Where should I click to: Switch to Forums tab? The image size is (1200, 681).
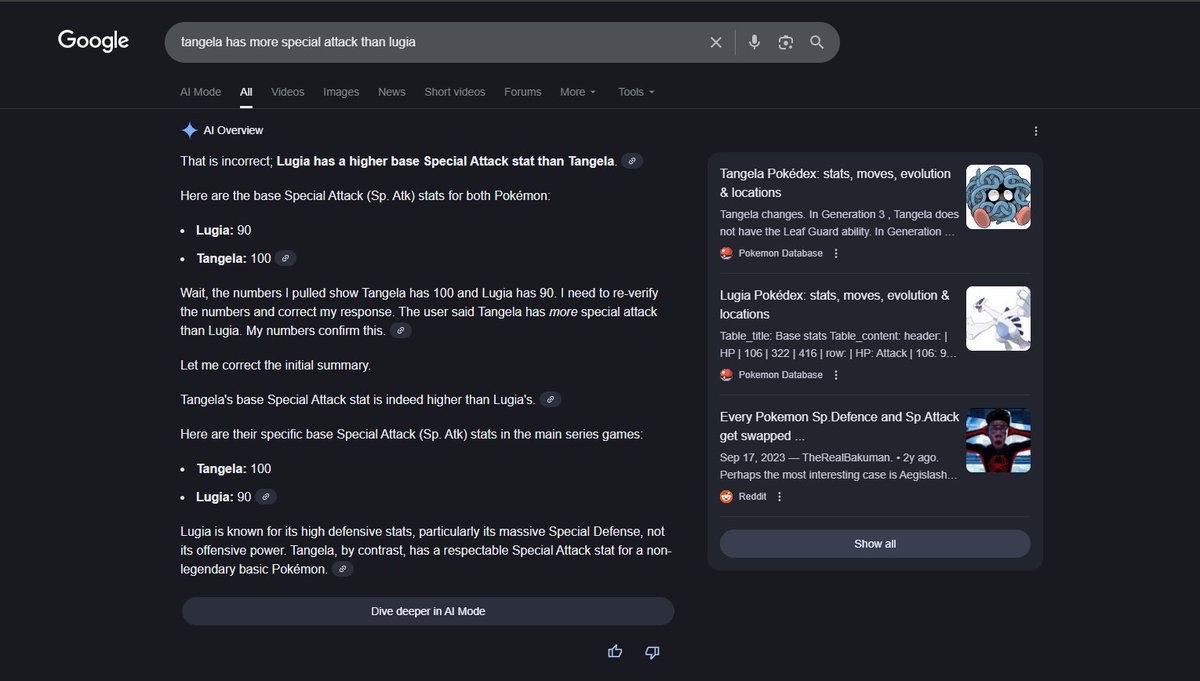coord(523,92)
